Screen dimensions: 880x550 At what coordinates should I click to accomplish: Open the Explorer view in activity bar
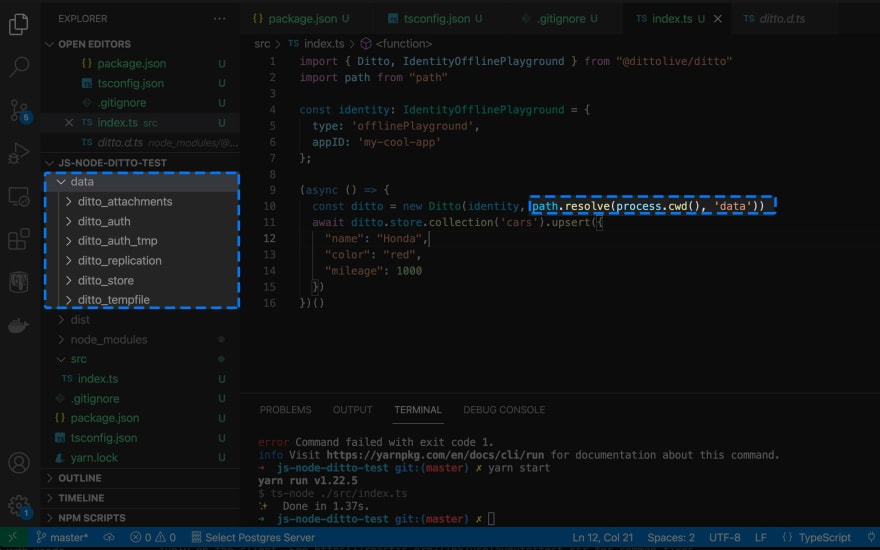point(19,24)
